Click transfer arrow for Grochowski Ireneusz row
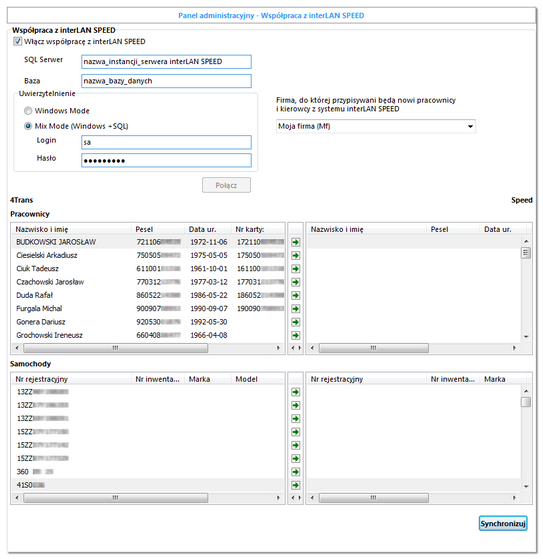This screenshot has width=543, height=559. tap(295, 335)
